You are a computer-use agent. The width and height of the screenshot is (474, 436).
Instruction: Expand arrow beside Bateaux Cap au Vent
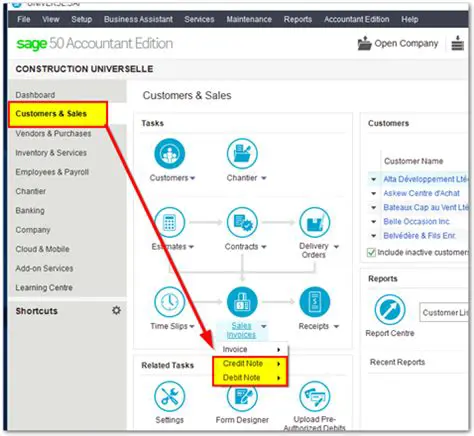[x=374, y=208]
